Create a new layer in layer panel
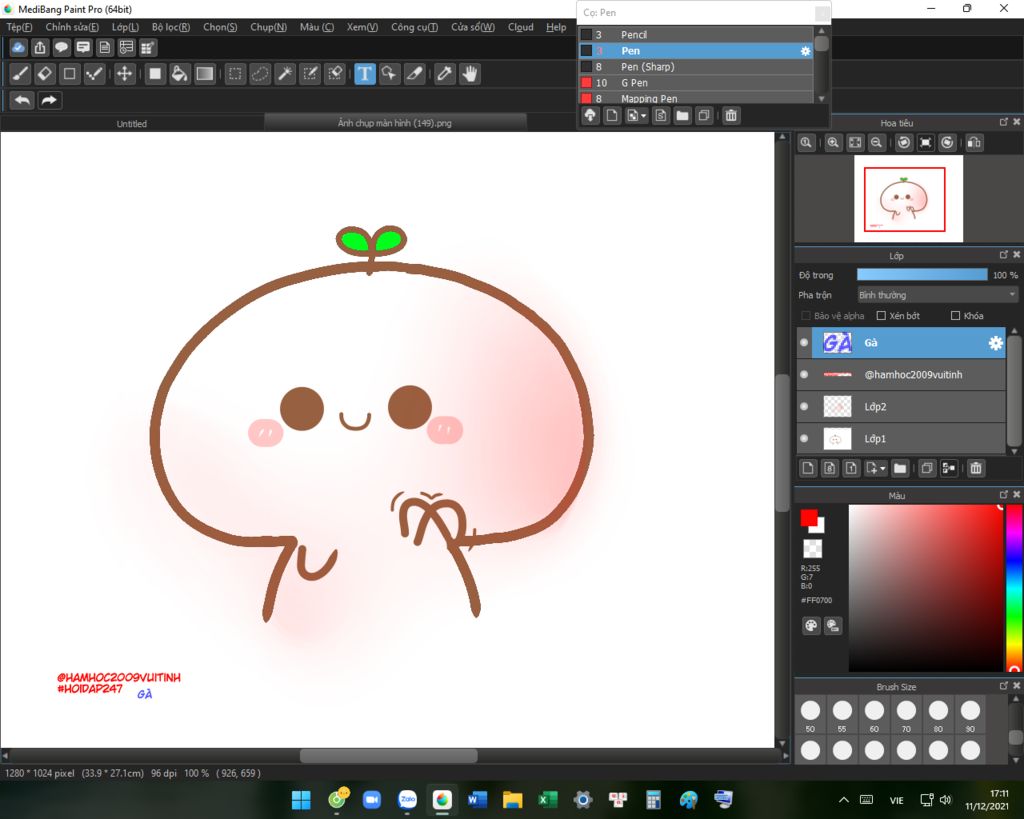Screen dimensions: 1024x819 point(808,468)
